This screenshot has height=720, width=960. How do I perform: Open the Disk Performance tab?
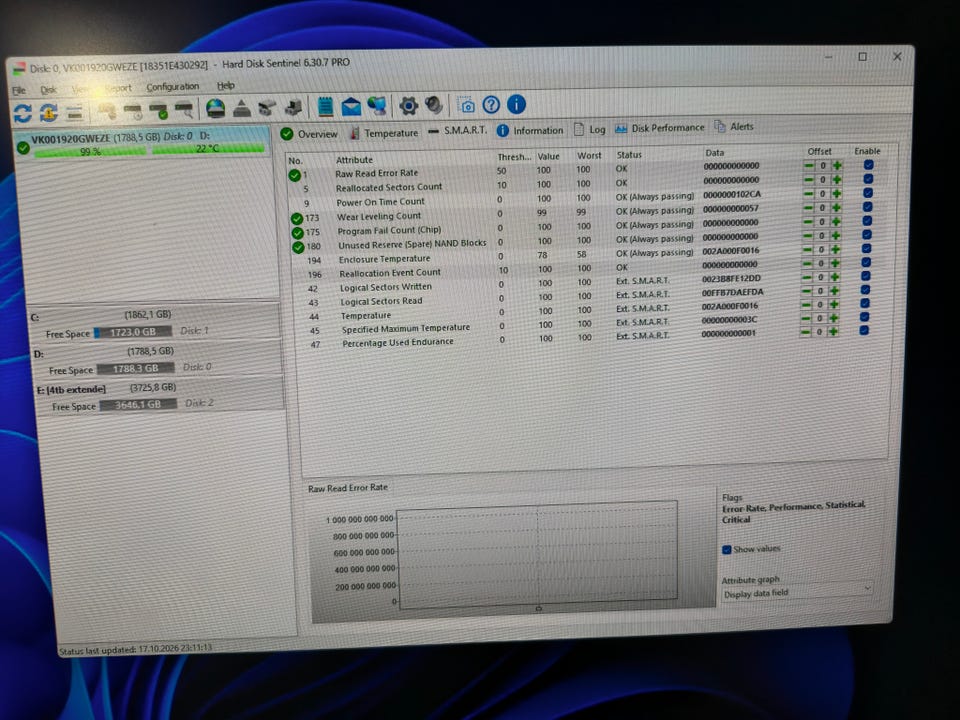tap(660, 128)
